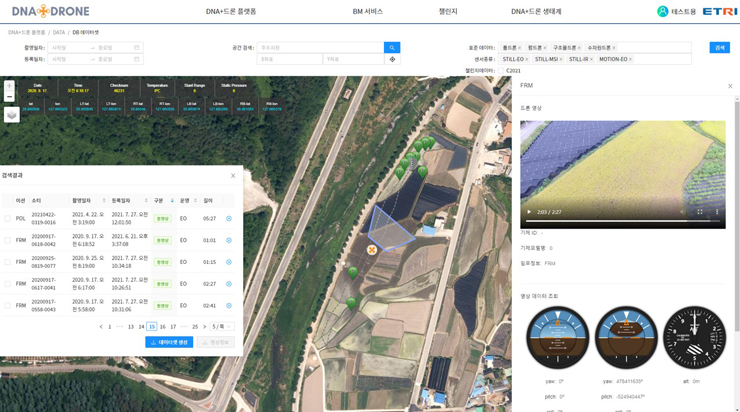740x412 pixels.
Task: Click the altimeter gauge dial
Action: (x=694, y=337)
